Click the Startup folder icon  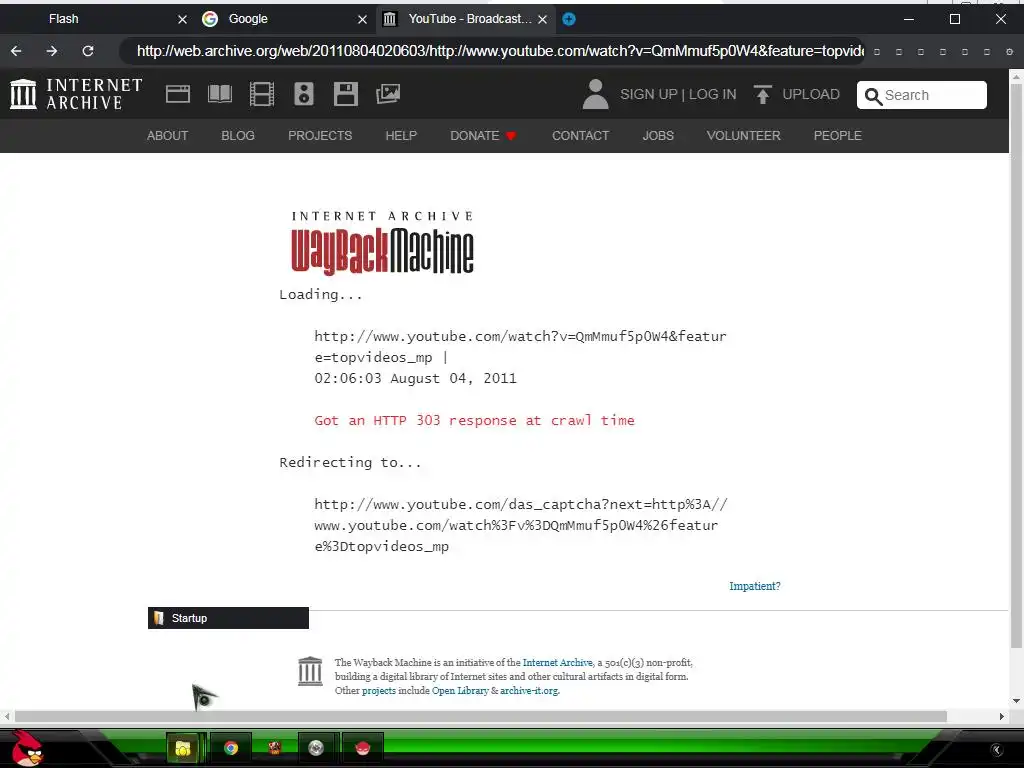click(159, 618)
